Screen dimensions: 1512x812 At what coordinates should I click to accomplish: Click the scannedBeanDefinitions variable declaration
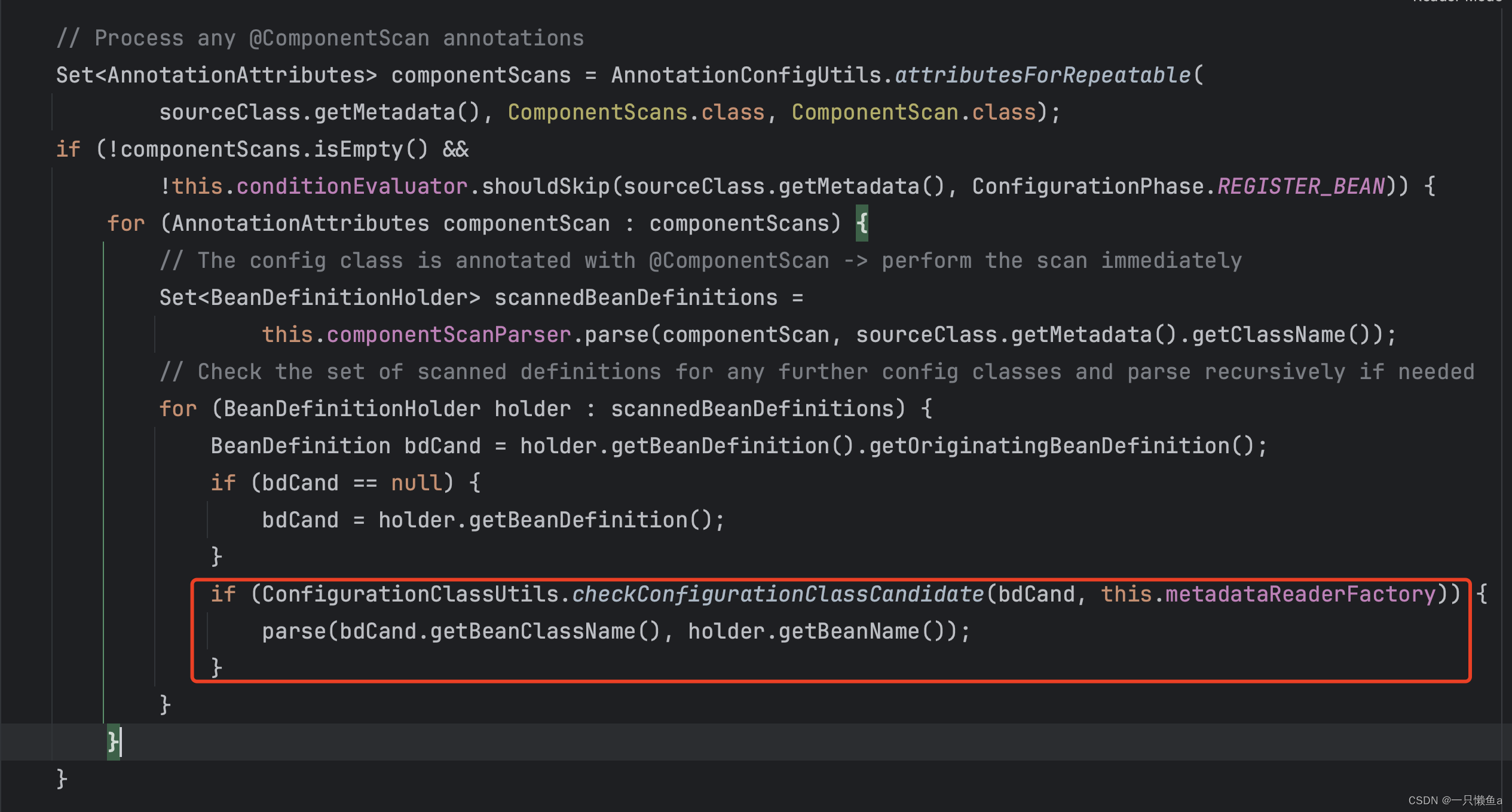coord(636,298)
